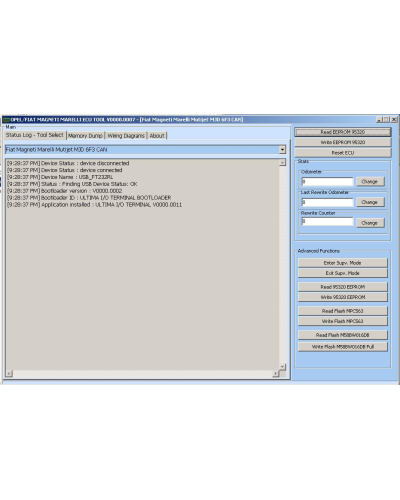Click the top Read EEPROM 95320 button
This screenshot has width=400, height=500.
343,132
